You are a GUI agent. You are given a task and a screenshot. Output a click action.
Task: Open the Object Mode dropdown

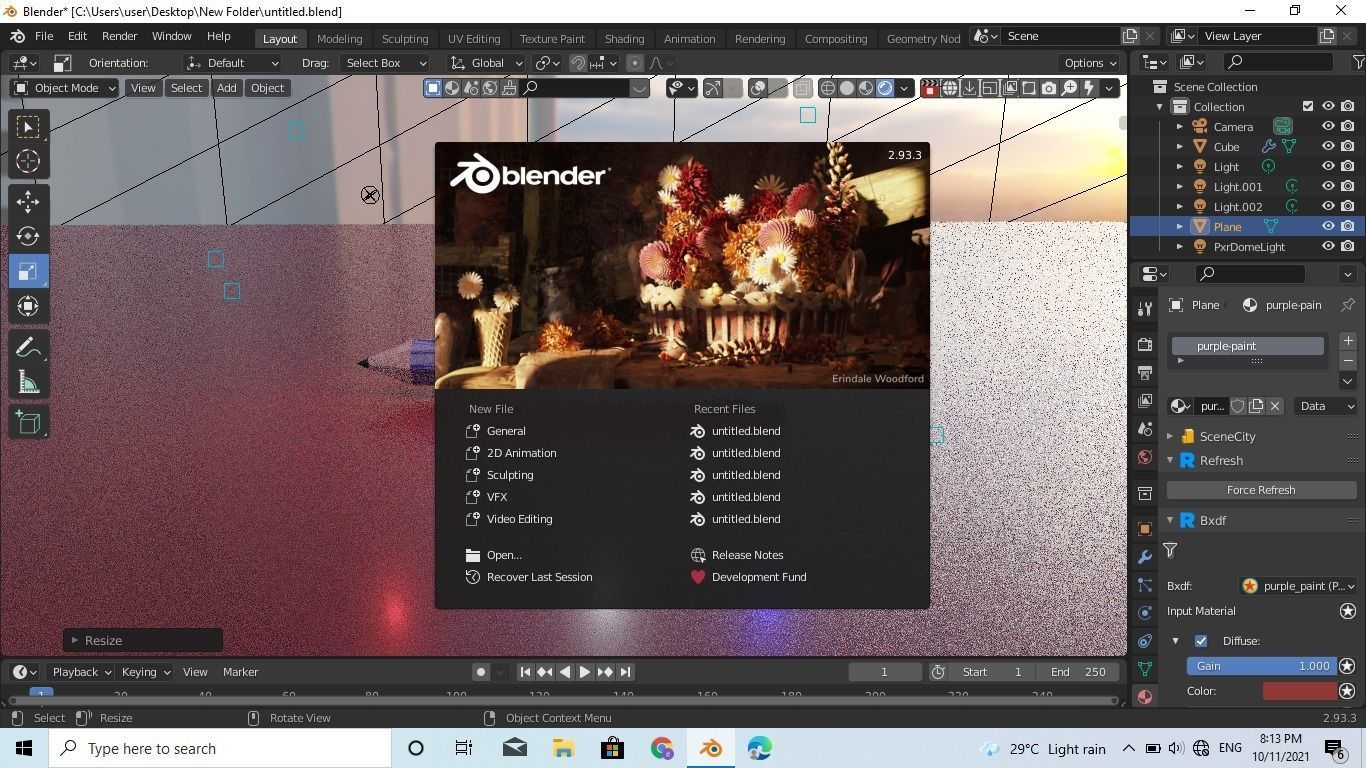pyautogui.click(x=64, y=88)
